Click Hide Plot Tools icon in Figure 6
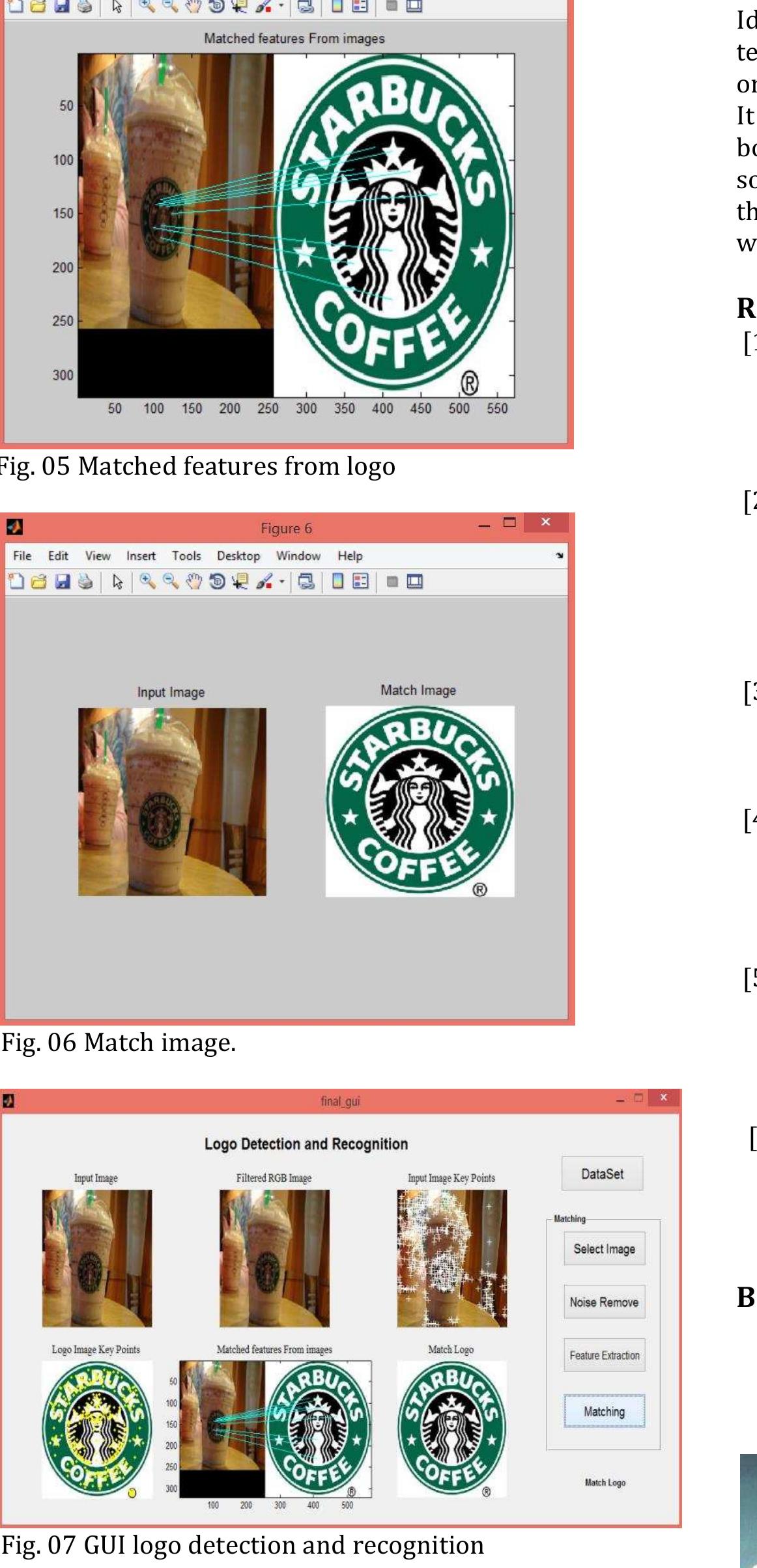 pos(392,581)
